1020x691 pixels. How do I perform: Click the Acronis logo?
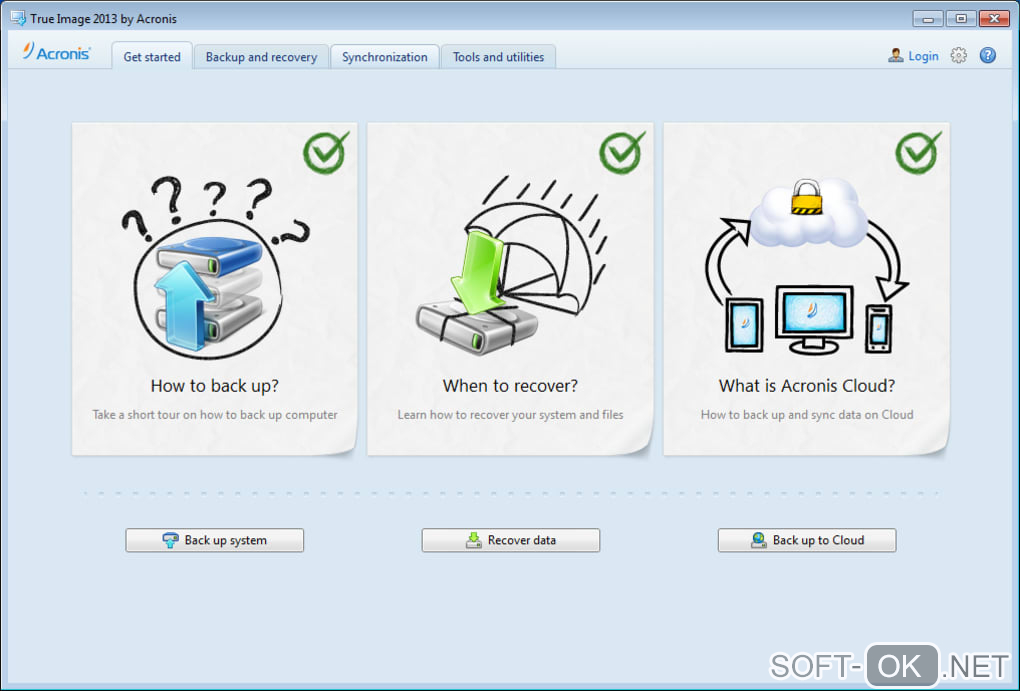pyautogui.click(x=57, y=52)
